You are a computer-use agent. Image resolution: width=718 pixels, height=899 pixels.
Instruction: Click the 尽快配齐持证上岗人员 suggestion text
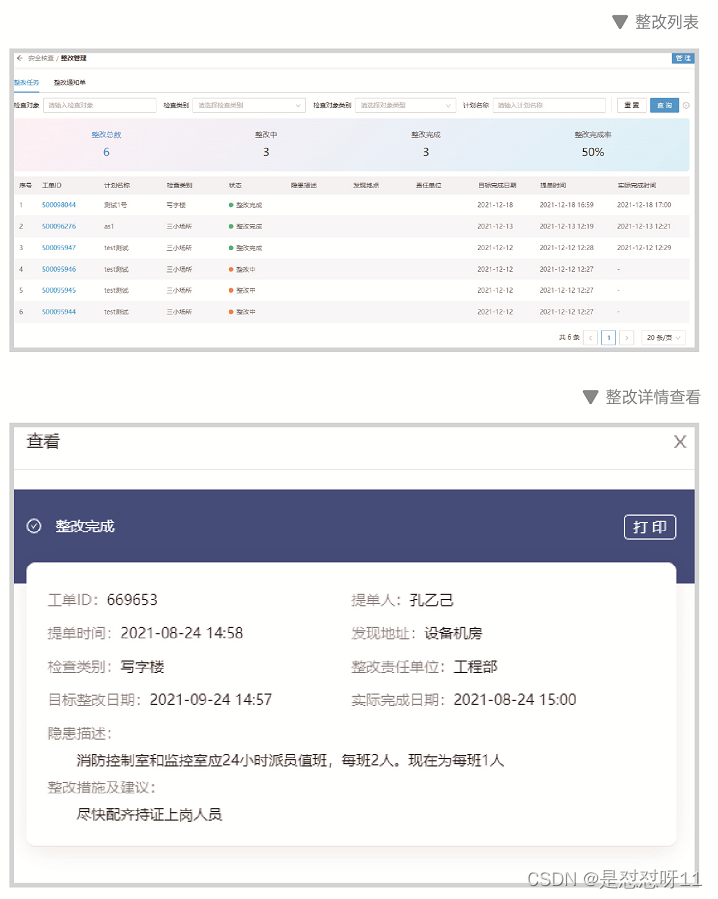pos(149,815)
